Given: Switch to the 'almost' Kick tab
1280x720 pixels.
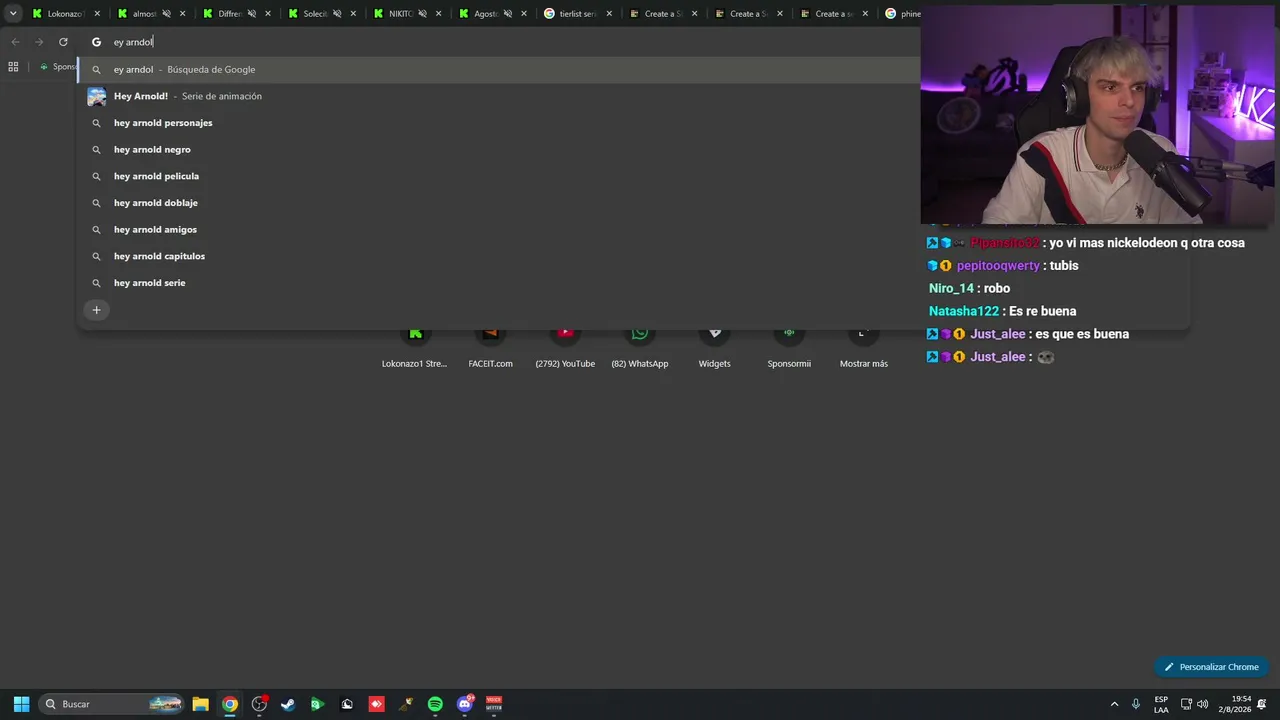Looking at the screenshot, I should click(x=151, y=14).
